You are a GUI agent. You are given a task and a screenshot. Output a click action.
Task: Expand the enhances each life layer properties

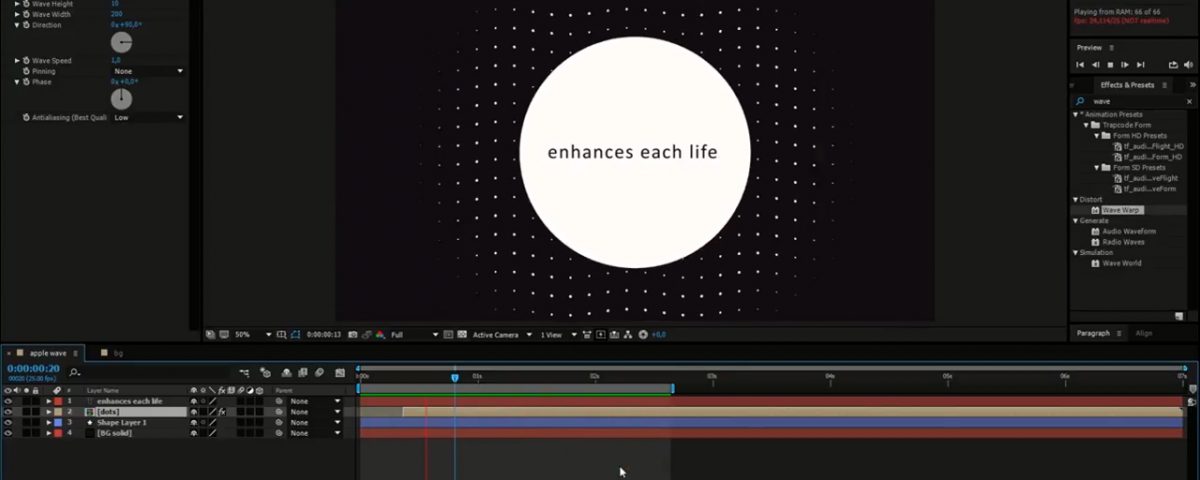point(49,401)
